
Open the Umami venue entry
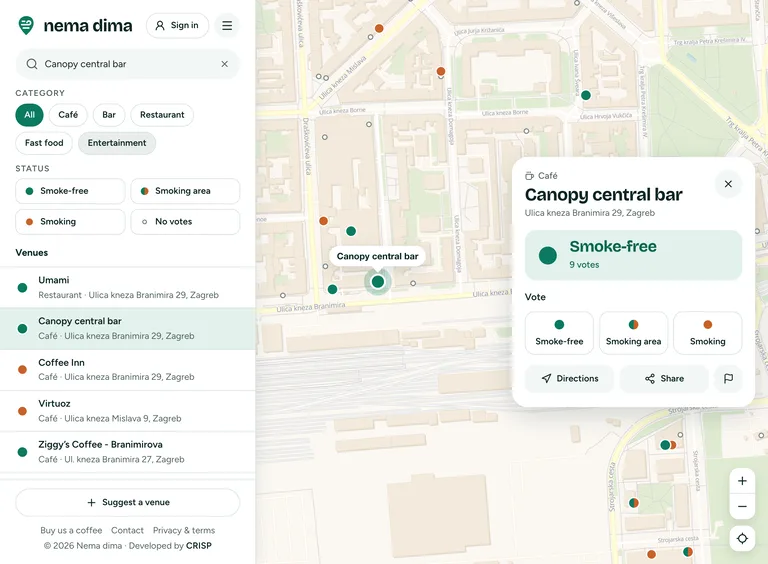coord(127,287)
